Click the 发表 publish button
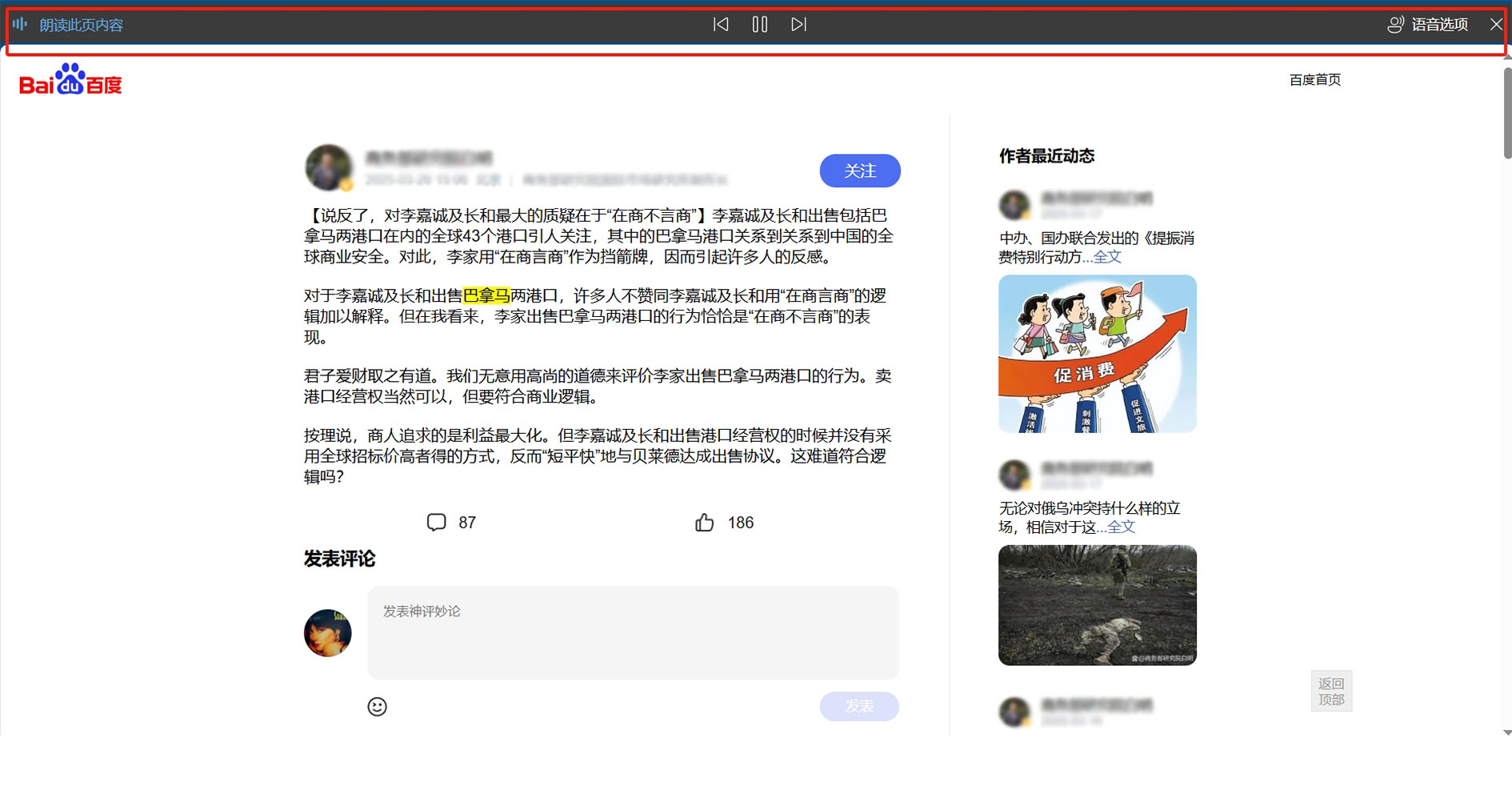Image resolution: width=1512 pixels, height=794 pixels. point(858,706)
